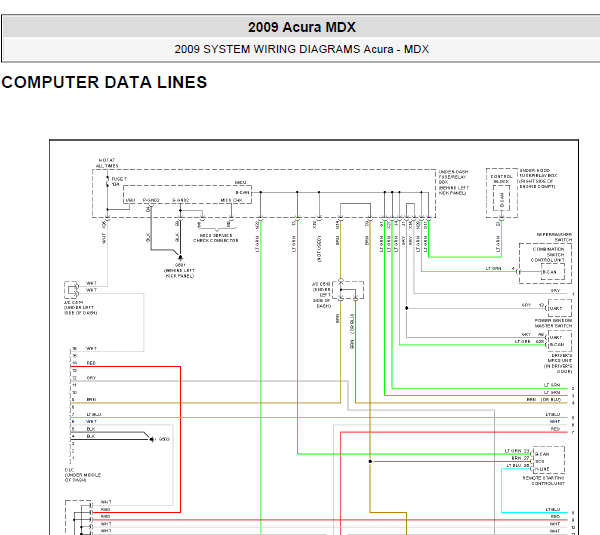Click the "K-LINE" terminal in remote starting unit

tap(542, 469)
